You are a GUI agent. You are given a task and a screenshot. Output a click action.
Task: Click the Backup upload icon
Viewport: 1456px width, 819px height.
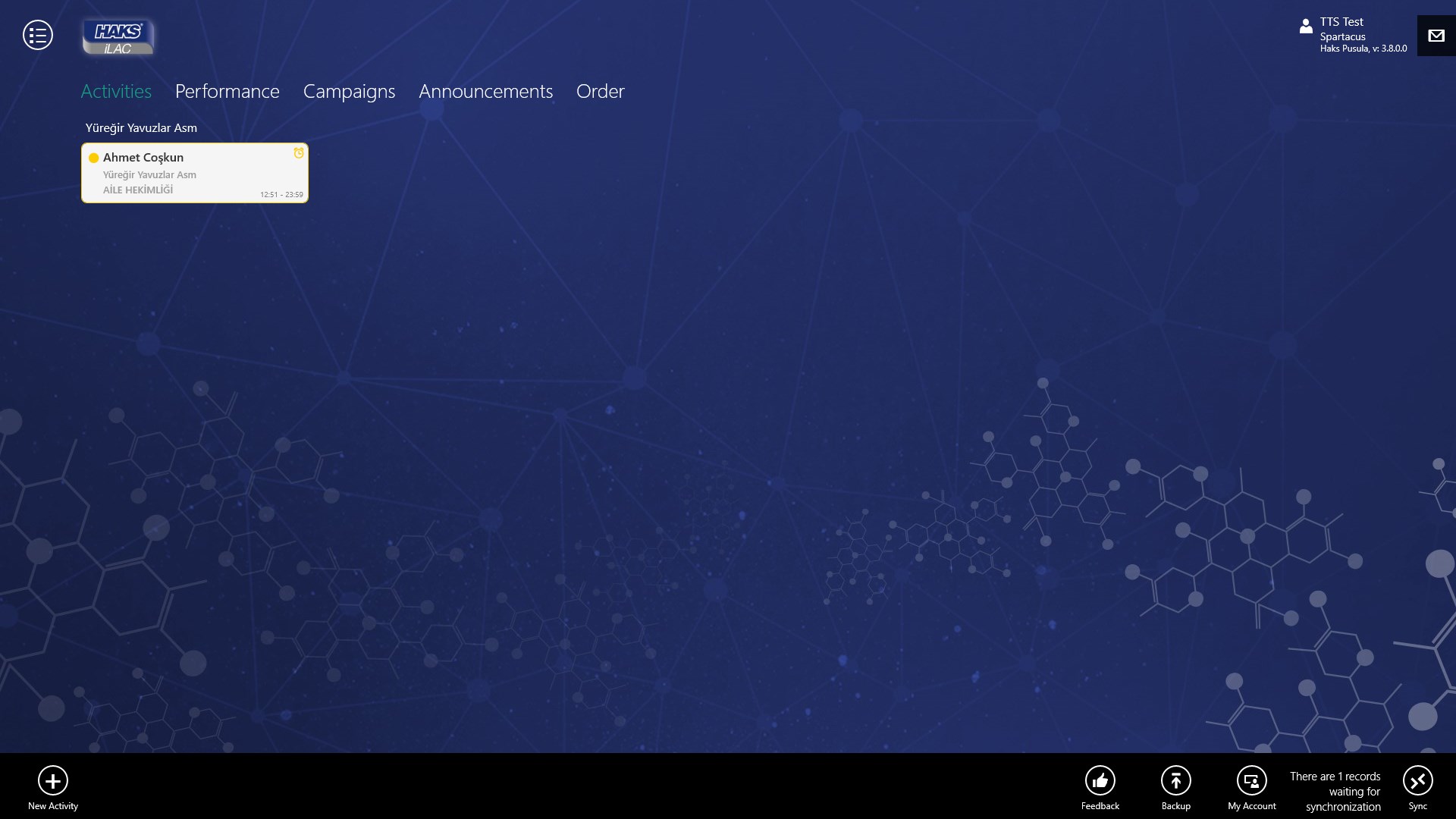(x=1175, y=780)
